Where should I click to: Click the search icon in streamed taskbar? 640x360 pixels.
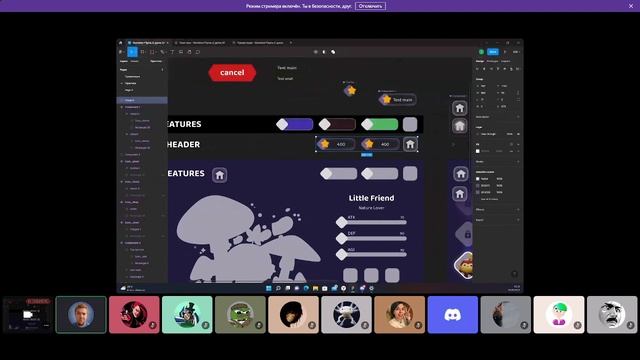278,288
